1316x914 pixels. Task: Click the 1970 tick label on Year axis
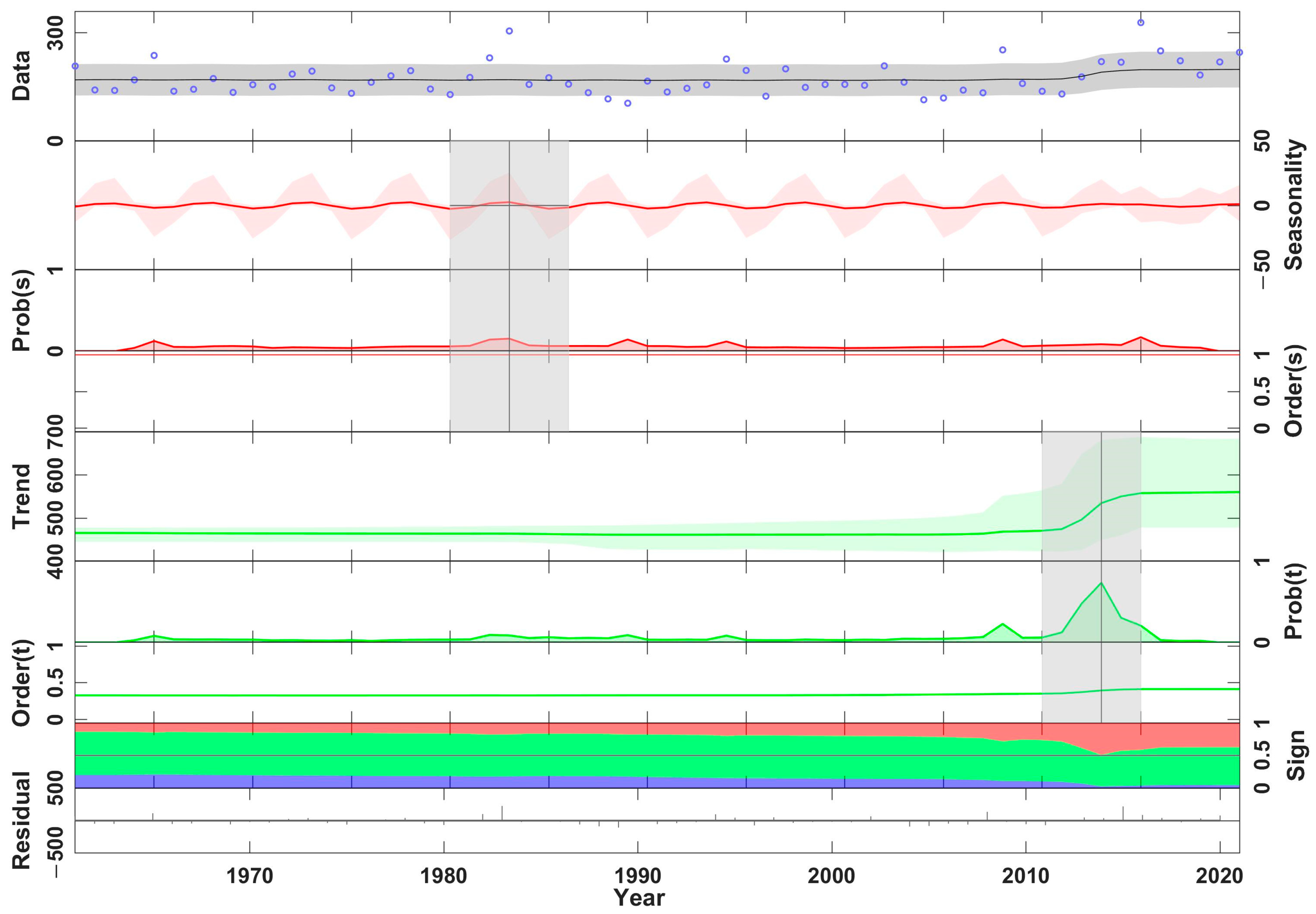coord(250,876)
